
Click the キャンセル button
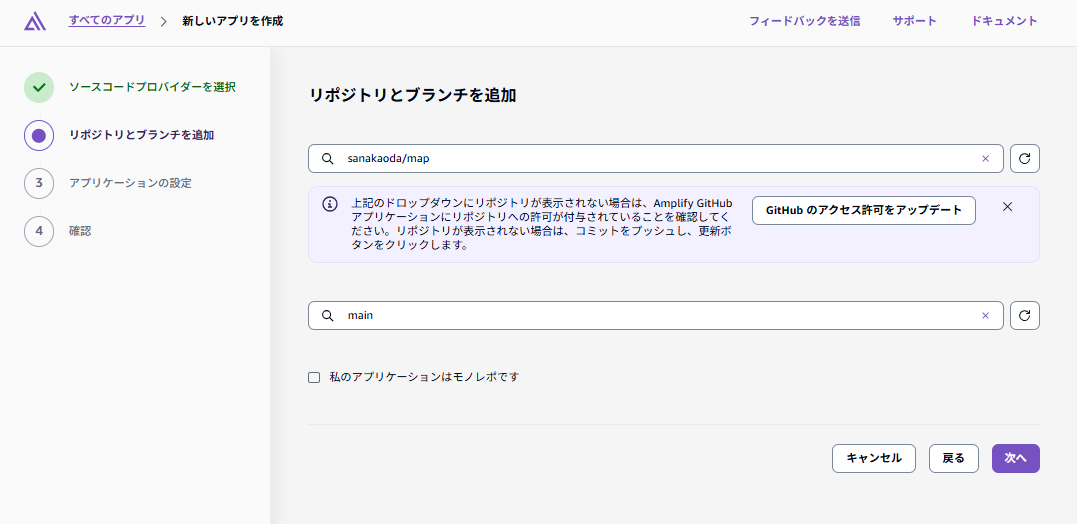pos(874,458)
